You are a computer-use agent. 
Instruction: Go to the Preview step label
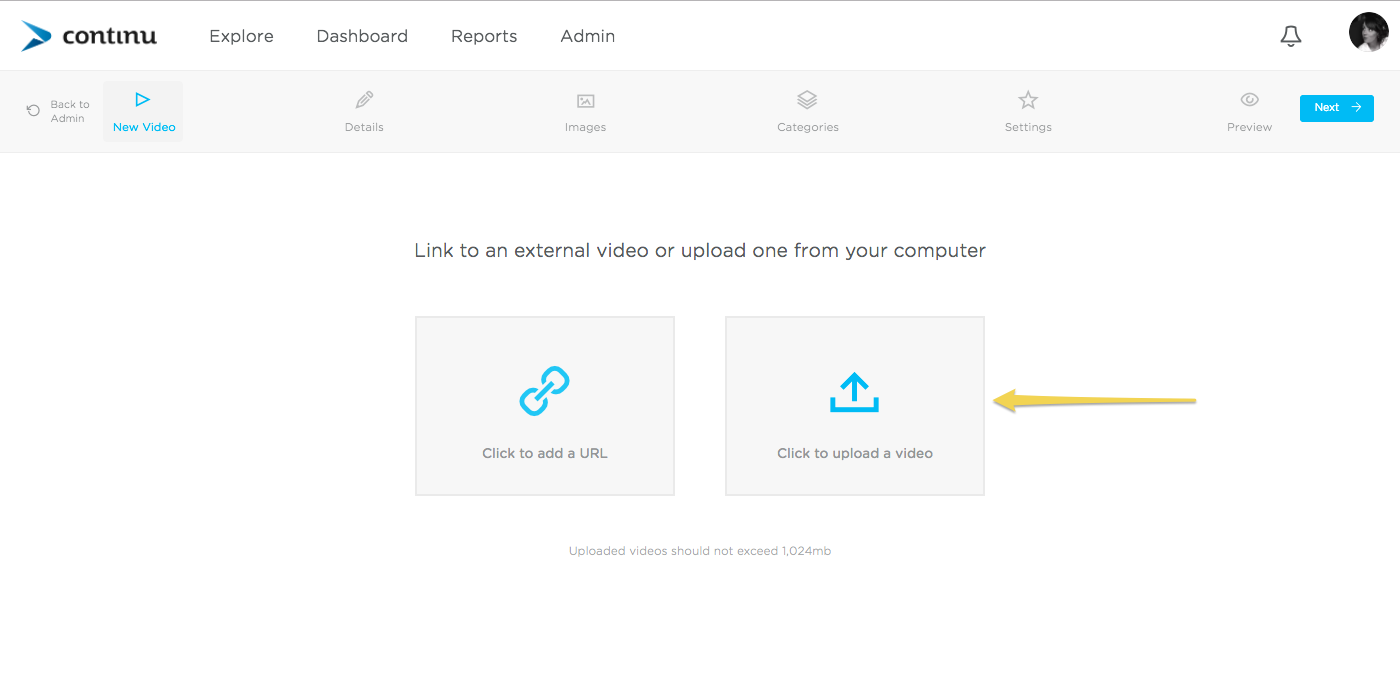[x=1250, y=127]
